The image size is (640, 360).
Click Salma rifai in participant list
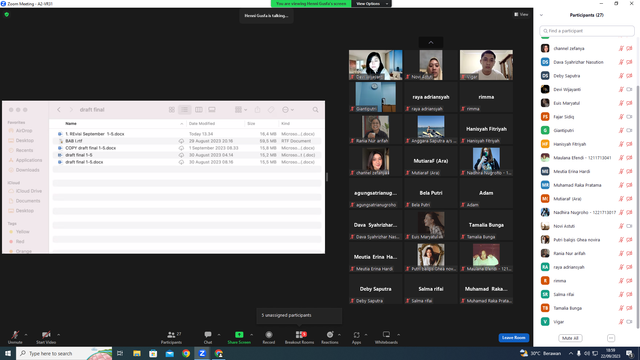pos(587,294)
